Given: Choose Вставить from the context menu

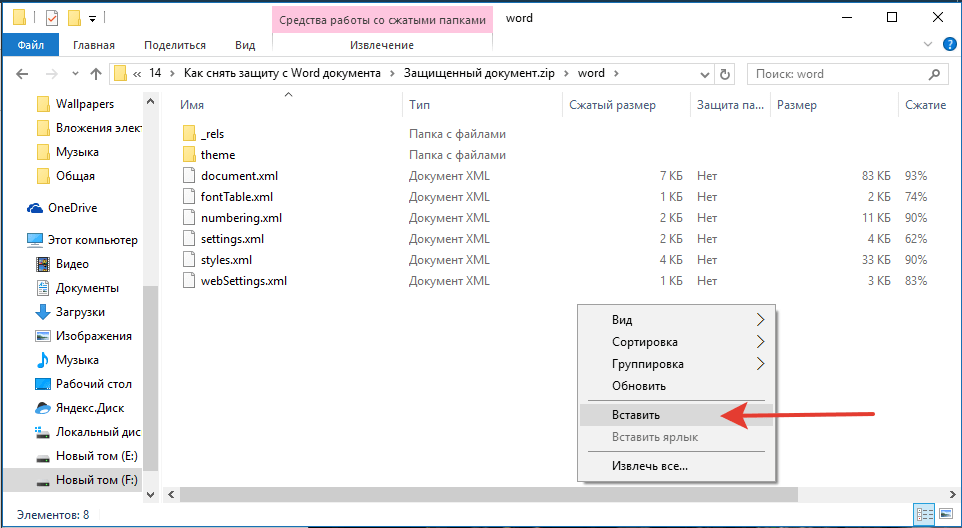Looking at the screenshot, I should (635, 415).
